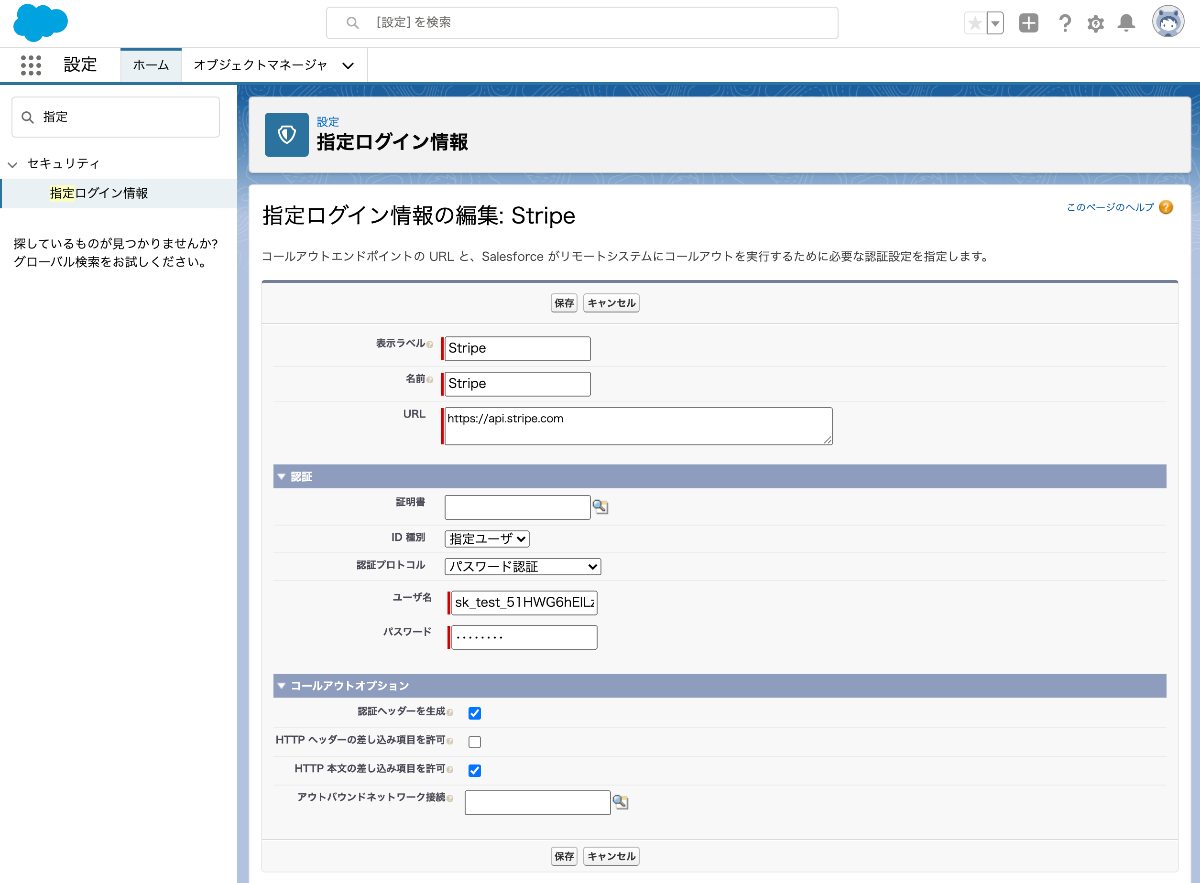Uncheck 認証ヘッダーを生成 checkbox
Screen dimensions: 1200x883
coord(475,713)
